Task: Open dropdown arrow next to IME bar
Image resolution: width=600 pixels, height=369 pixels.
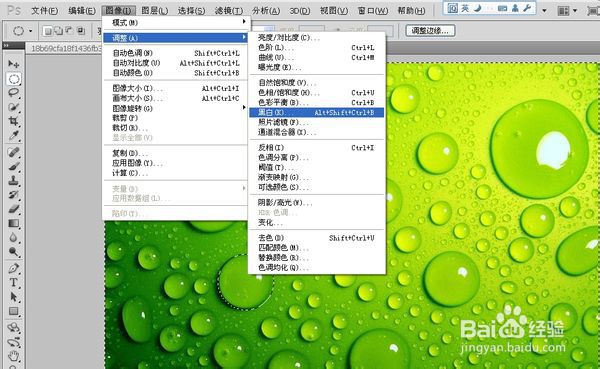Action: coord(544,11)
